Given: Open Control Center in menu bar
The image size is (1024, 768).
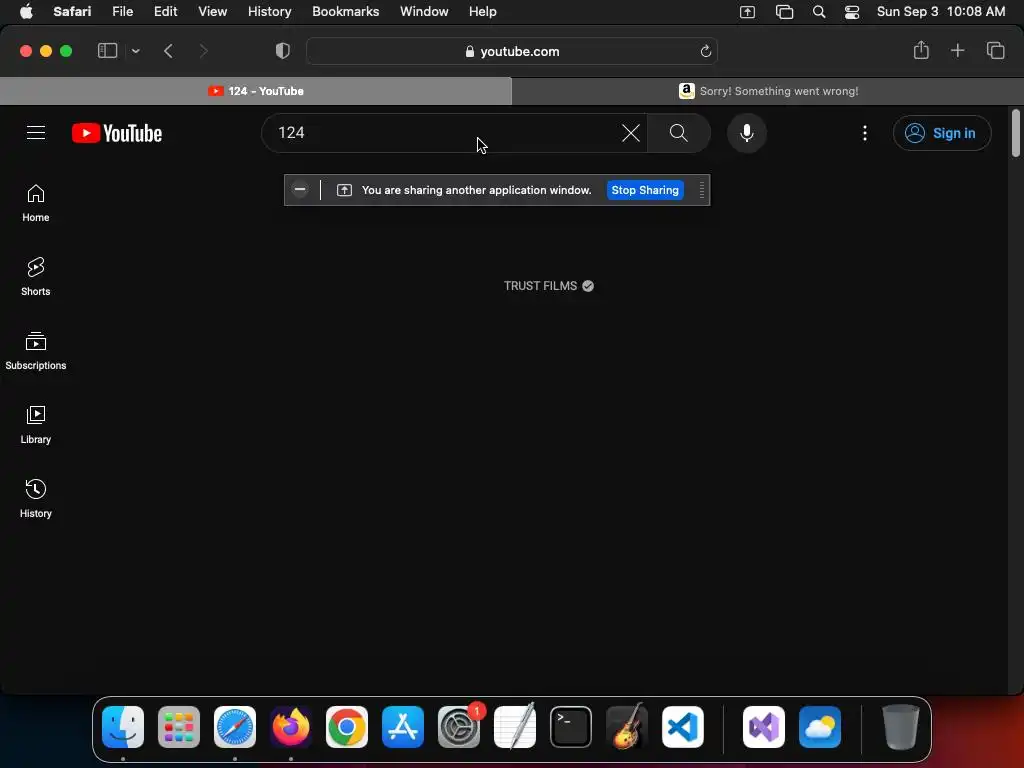Looking at the screenshot, I should pyautogui.click(x=852, y=12).
